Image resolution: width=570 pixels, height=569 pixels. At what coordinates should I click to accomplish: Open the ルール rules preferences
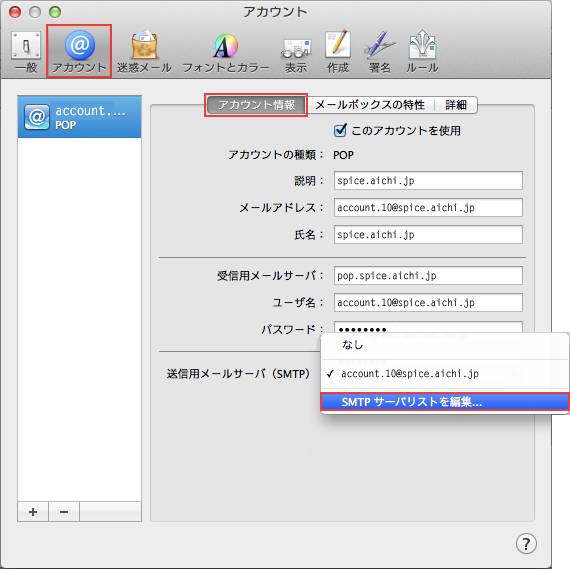click(422, 52)
